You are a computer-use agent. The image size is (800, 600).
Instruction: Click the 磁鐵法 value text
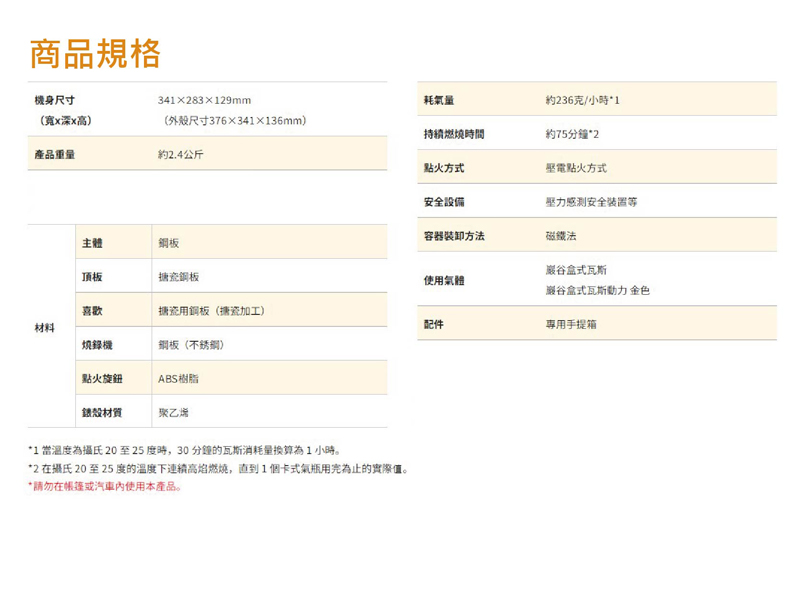pyautogui.click(x=561, y=236)
